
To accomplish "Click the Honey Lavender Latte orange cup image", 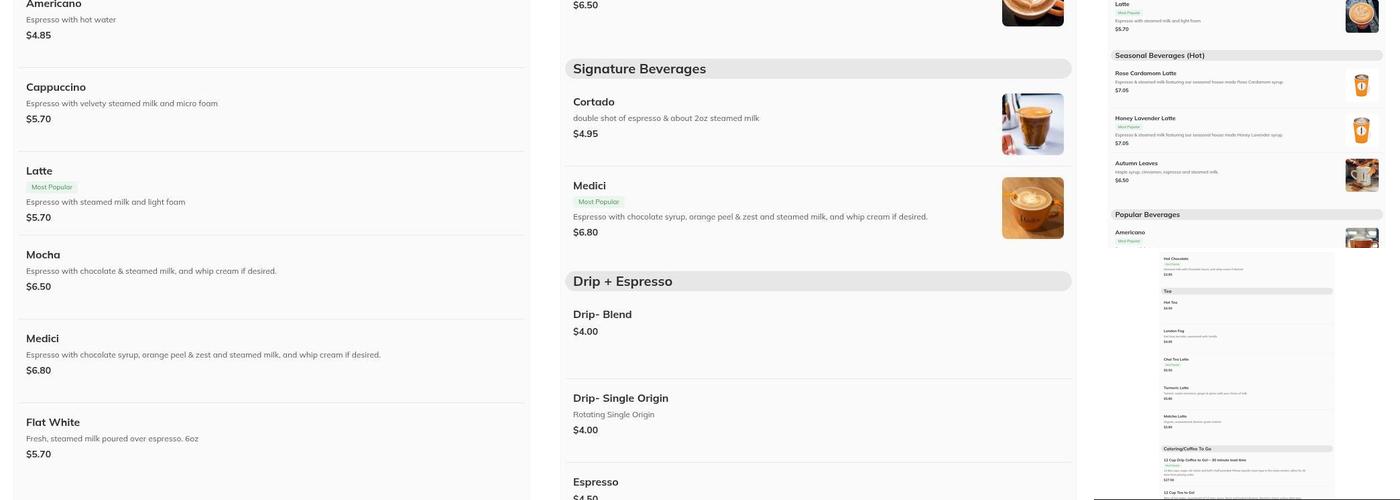I will click(1361, 130).
